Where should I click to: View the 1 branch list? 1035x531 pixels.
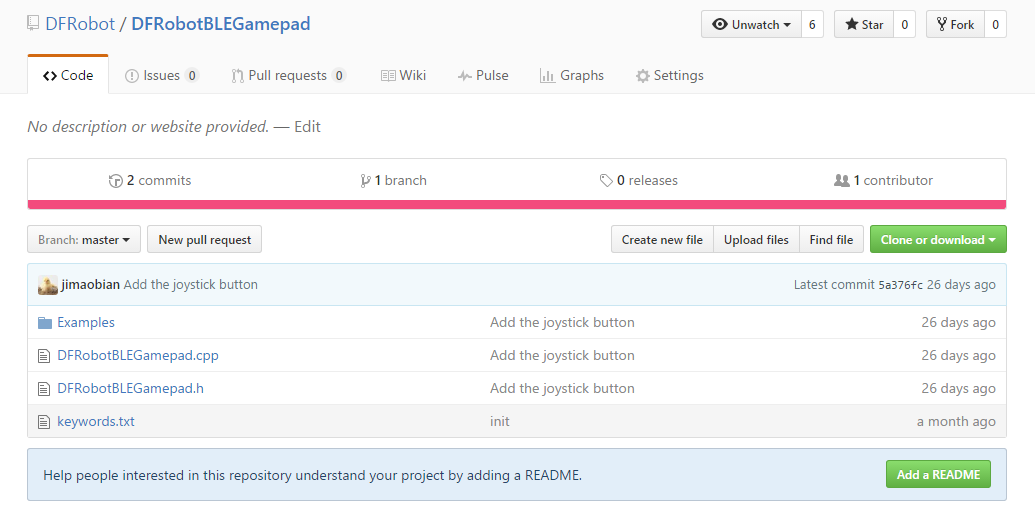(x=393, y=180)
